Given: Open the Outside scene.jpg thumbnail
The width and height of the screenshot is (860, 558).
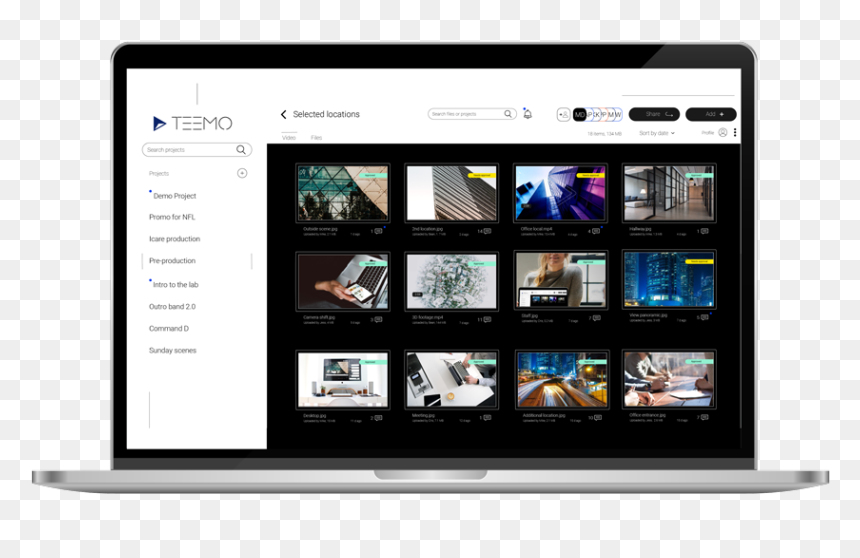Looking at the screenshot, I should [343, 193].
